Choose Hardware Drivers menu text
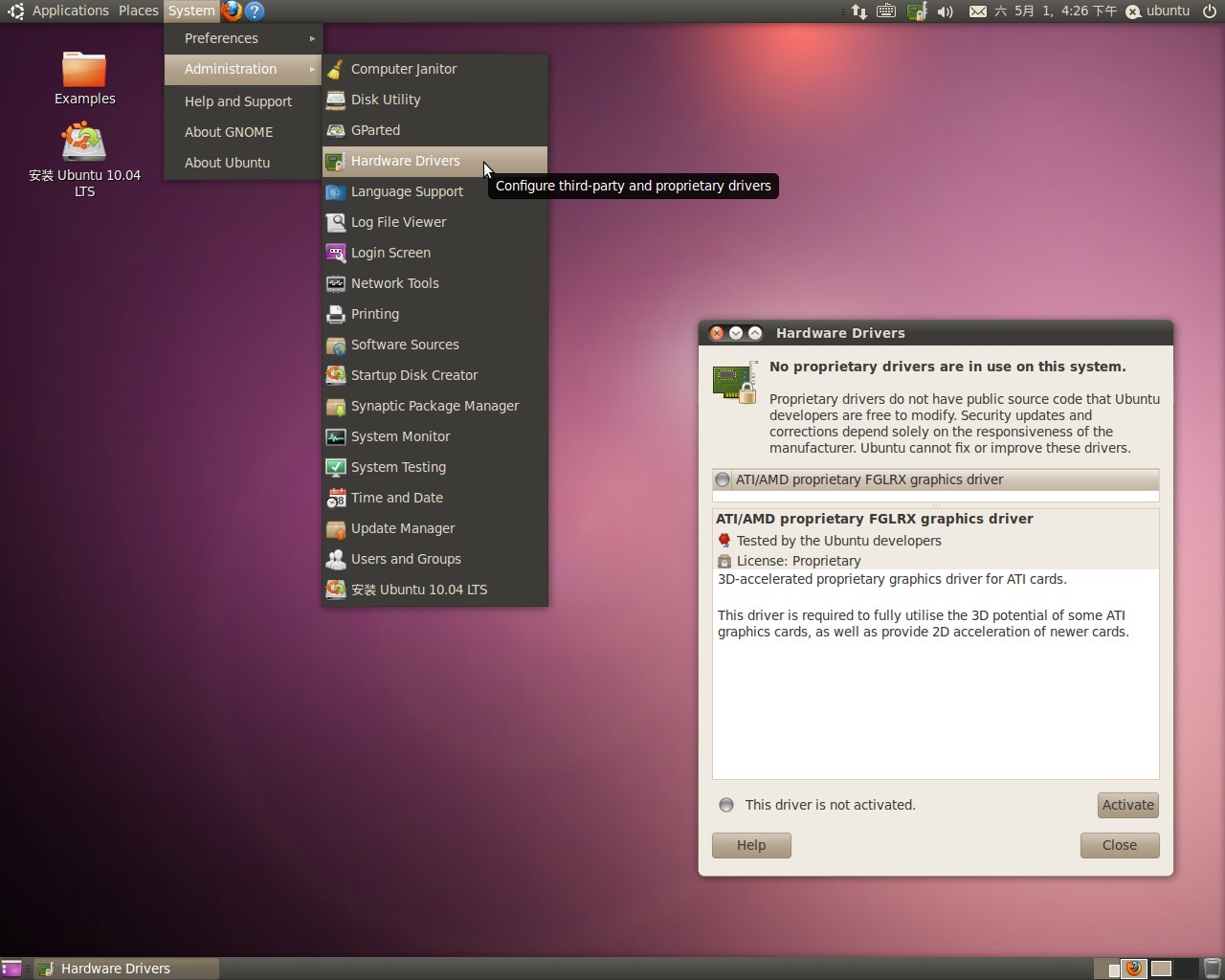Screen dimensions: 1225x980 coord(405,161)
